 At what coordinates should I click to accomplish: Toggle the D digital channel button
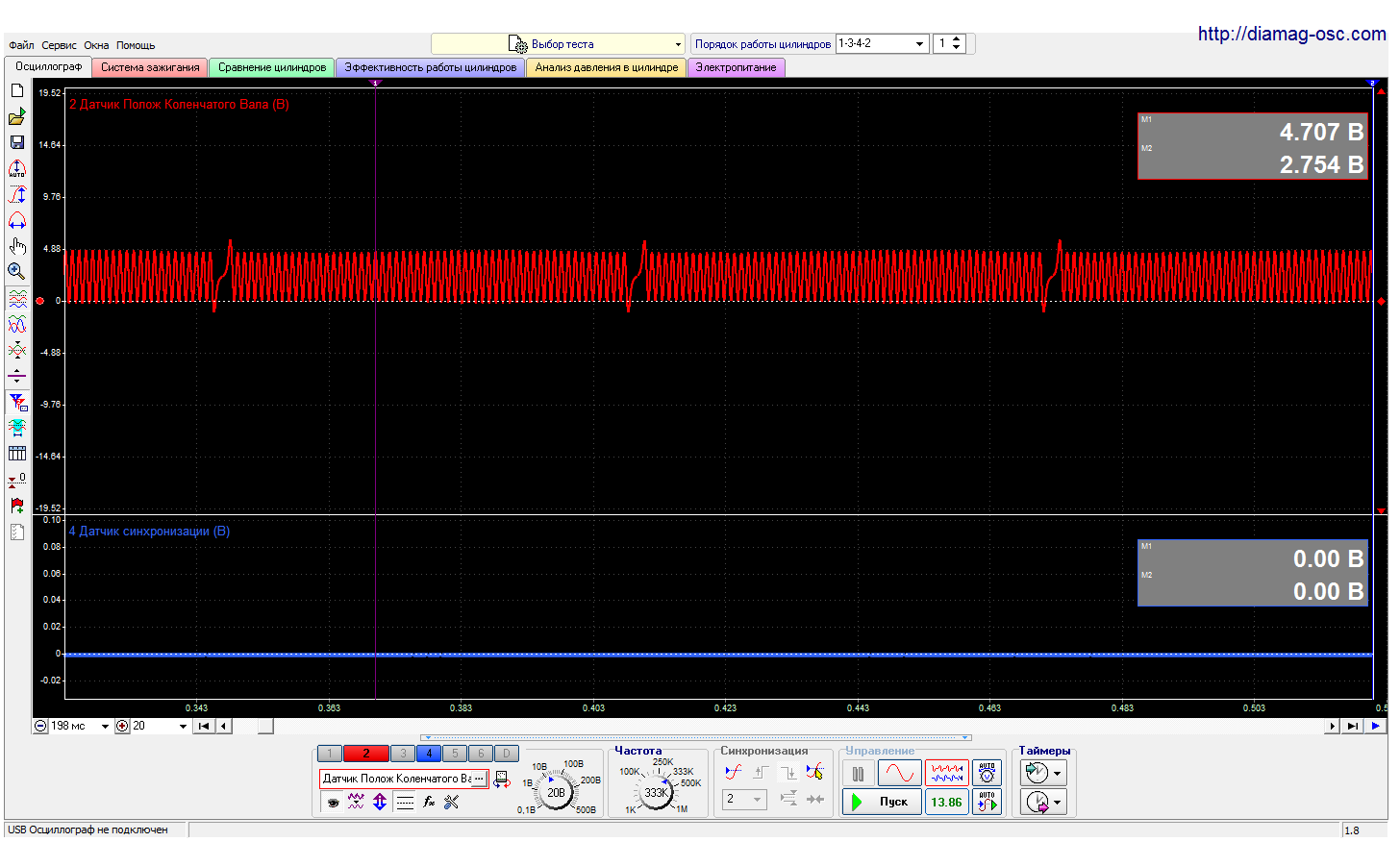point(507,754)
